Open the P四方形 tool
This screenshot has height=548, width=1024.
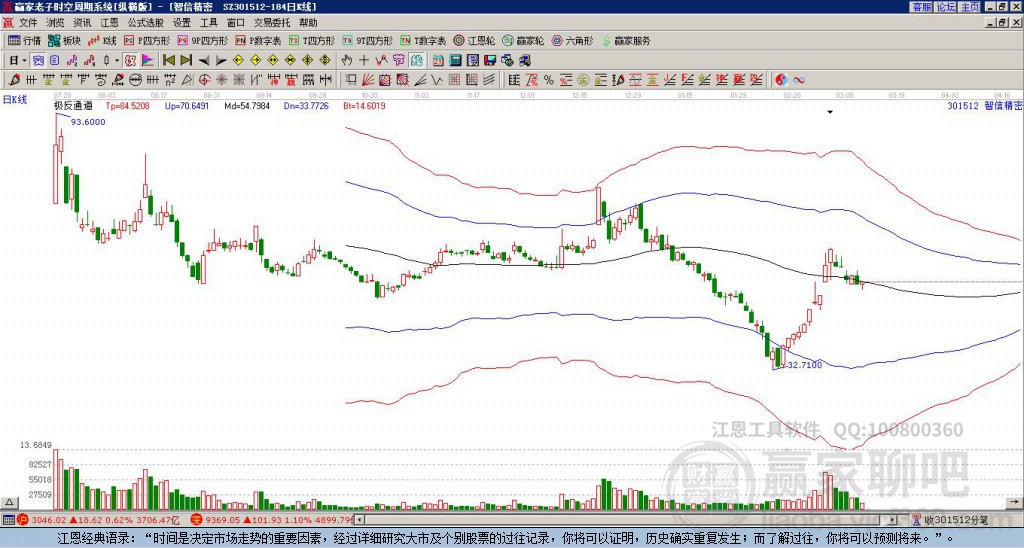click(x=147, y=40)
